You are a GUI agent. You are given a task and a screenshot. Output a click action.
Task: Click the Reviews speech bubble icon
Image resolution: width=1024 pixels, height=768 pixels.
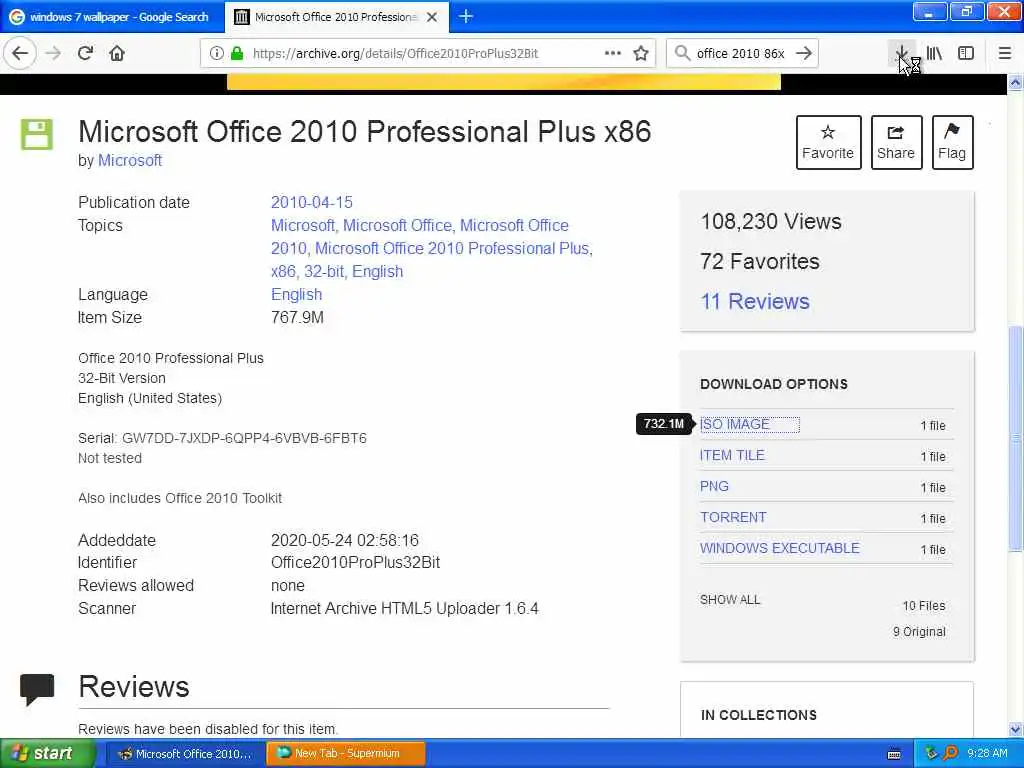(x=37, y=690)
